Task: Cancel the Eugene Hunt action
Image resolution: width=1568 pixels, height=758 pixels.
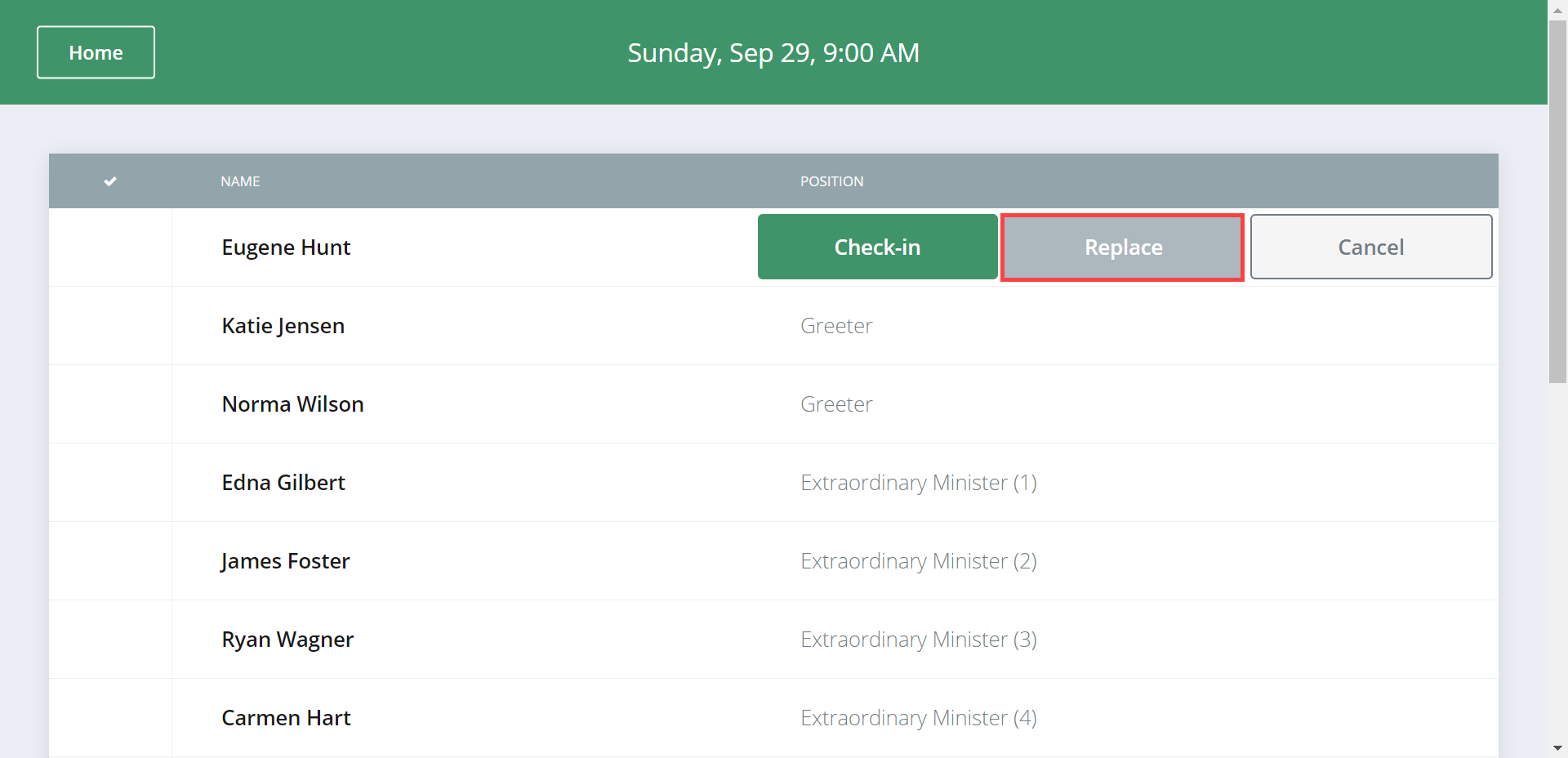Action: 1370,247
